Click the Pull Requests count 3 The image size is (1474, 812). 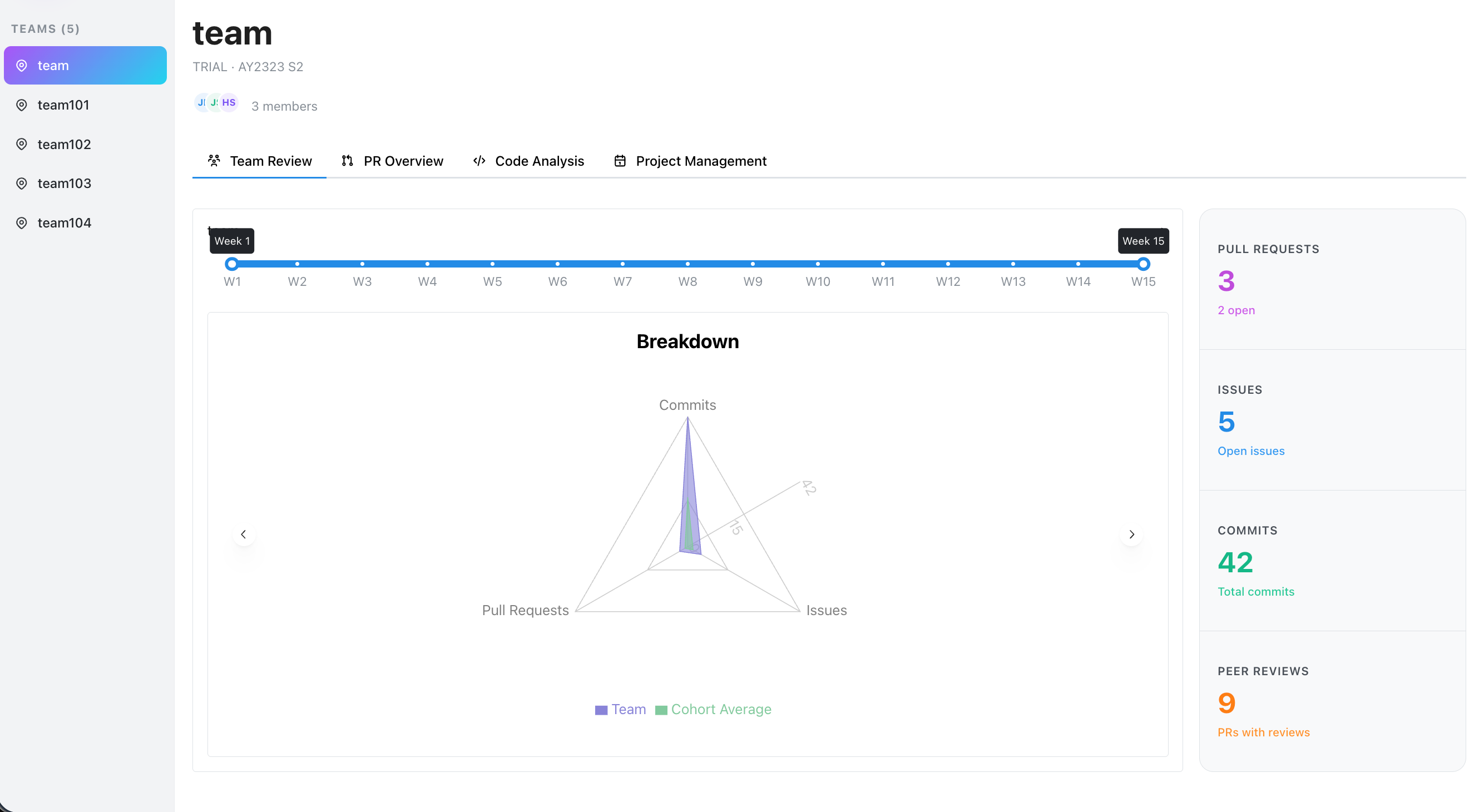click(x=1226, y=281)
